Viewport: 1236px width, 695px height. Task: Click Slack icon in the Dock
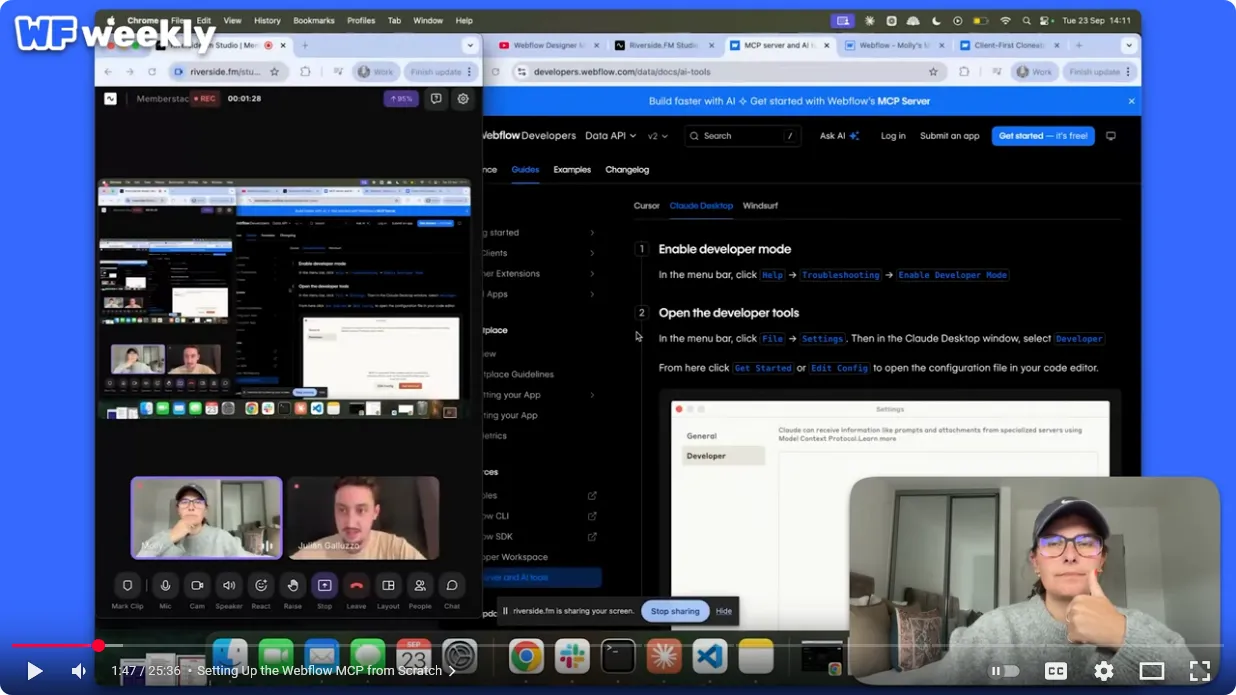pos(573,657)
